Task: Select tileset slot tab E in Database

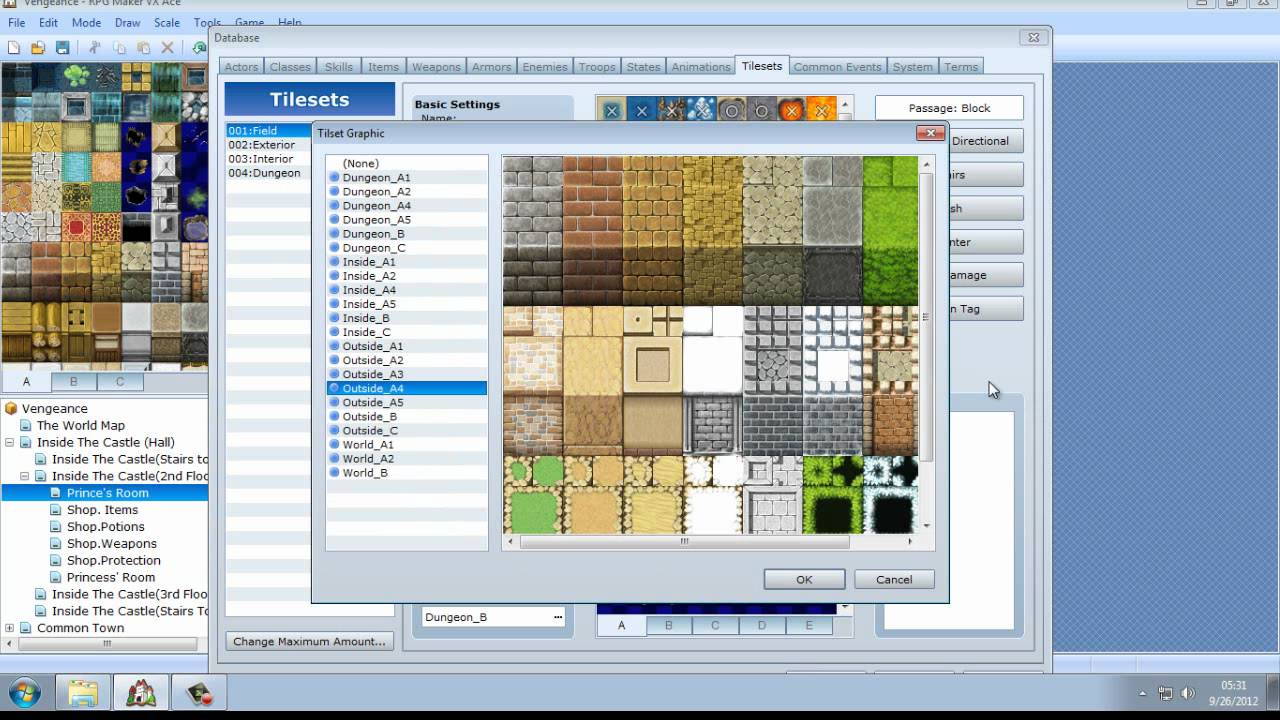Action: [x=808, y=625]
